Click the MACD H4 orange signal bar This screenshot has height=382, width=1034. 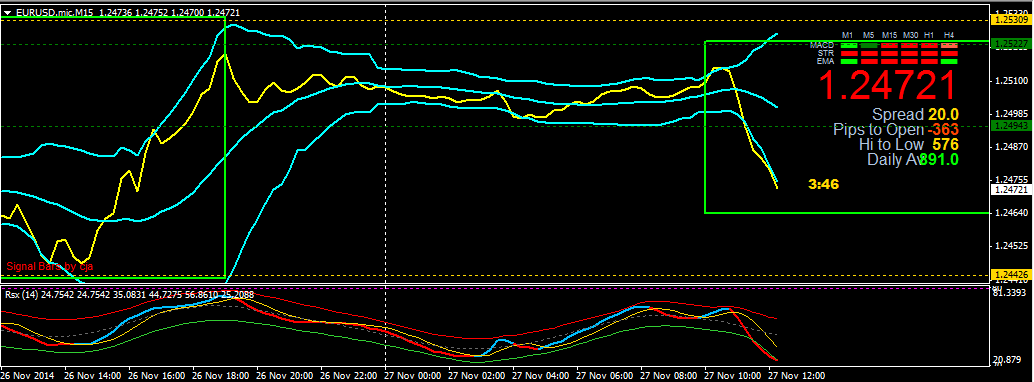coord(950,46)
